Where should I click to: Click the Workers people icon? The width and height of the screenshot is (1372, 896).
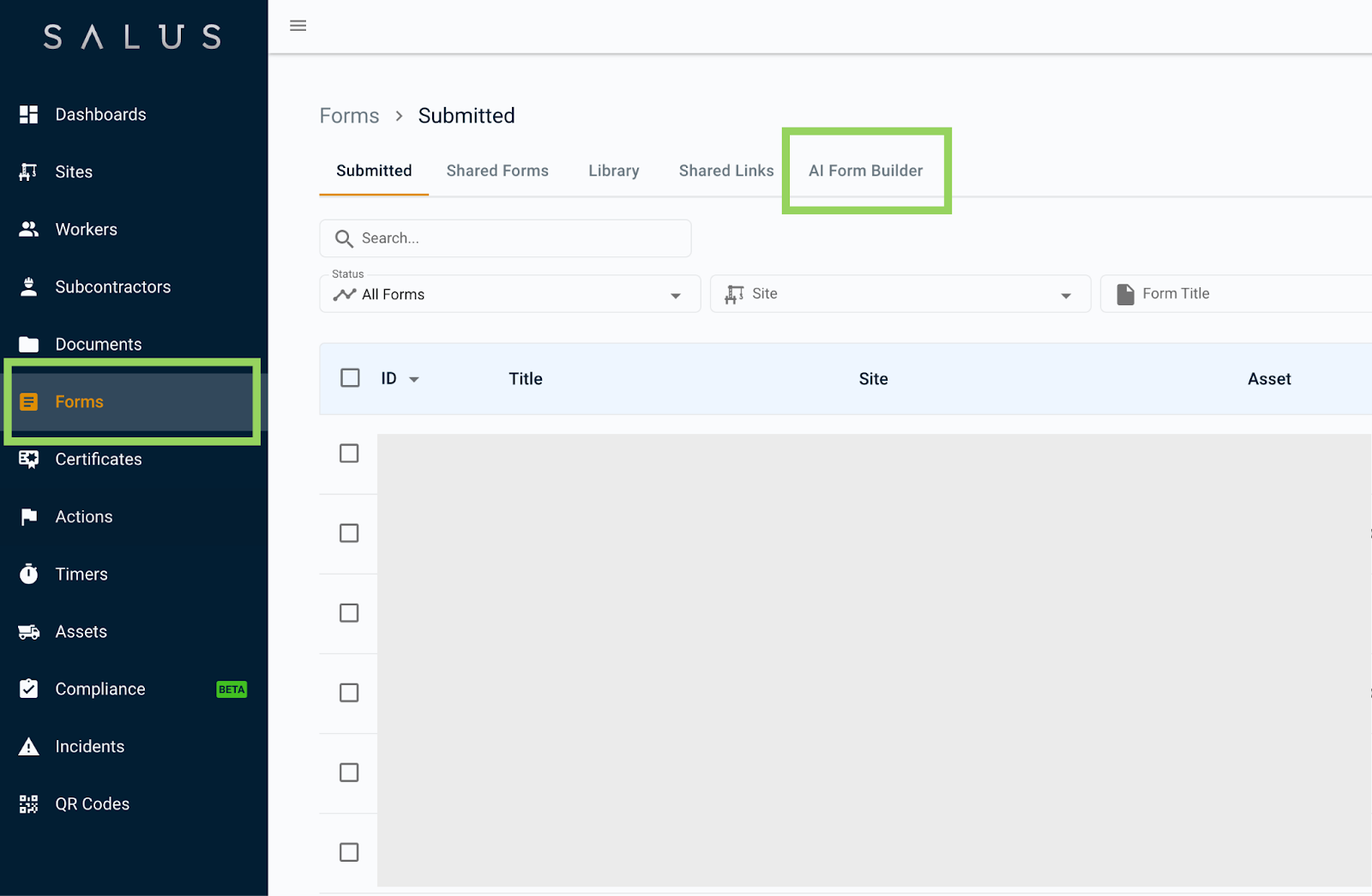pyautogui.click(x=28, y=229)
